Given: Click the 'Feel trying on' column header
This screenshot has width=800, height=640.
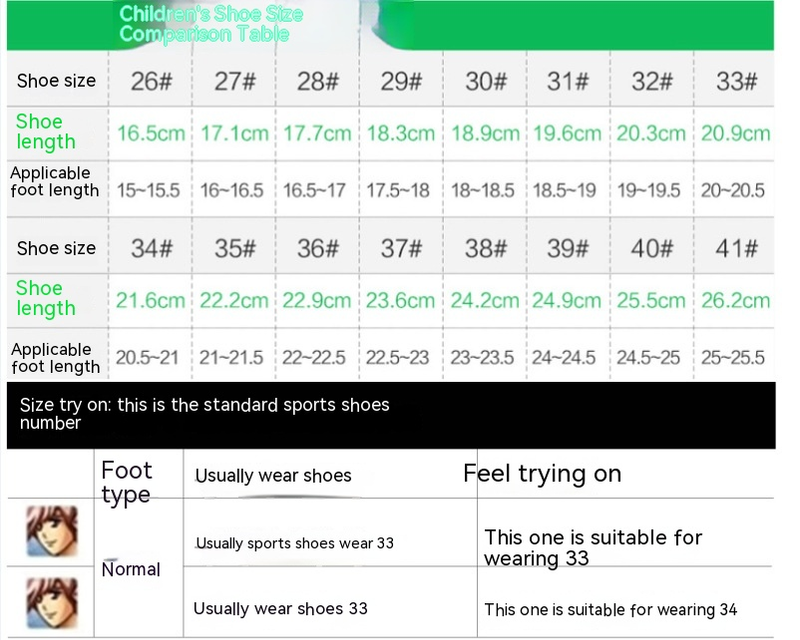Looking at the screenshot, I should tap(542, 474).
